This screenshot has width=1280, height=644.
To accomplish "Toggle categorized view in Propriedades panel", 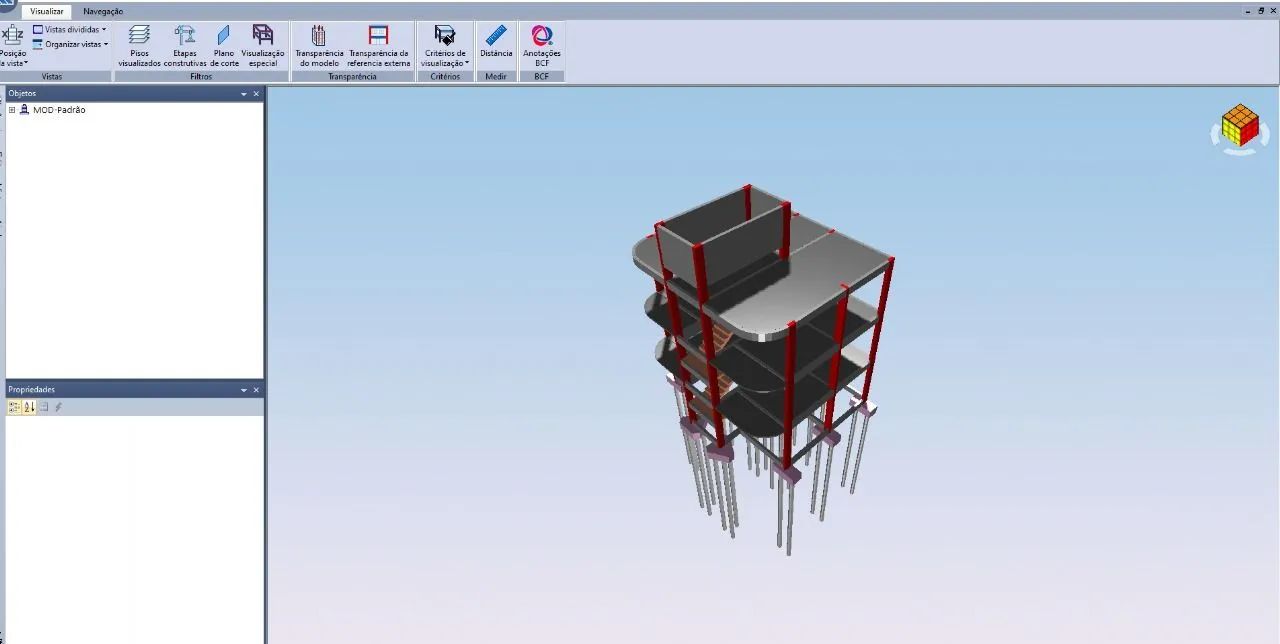I will (x=14, y=407).
